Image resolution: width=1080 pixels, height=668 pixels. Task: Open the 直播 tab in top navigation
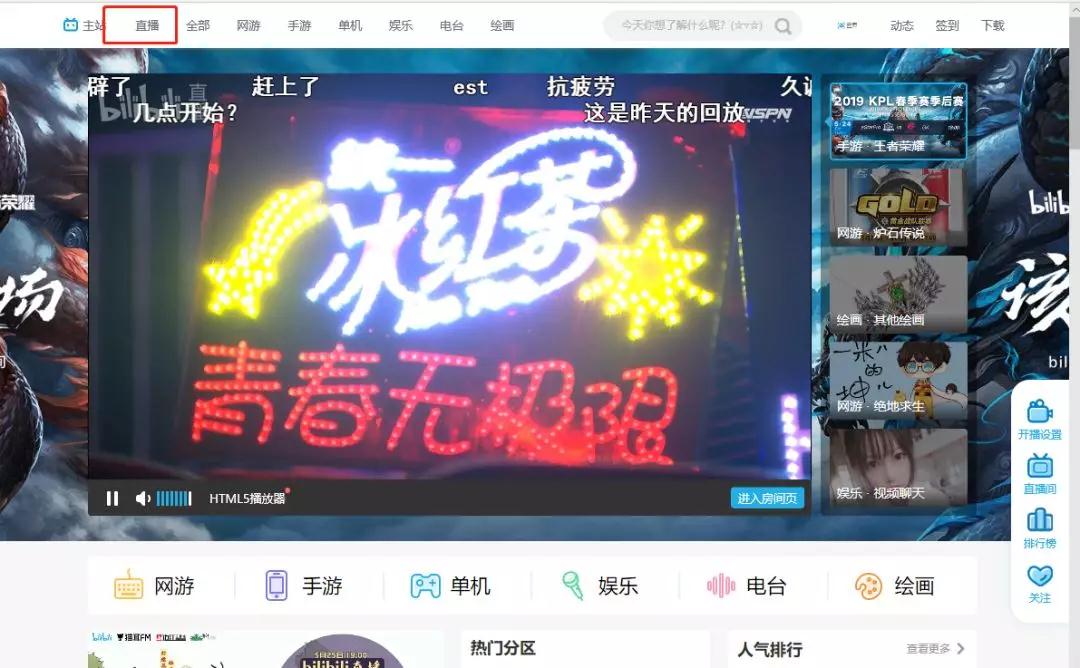click(x=147, y=25)
